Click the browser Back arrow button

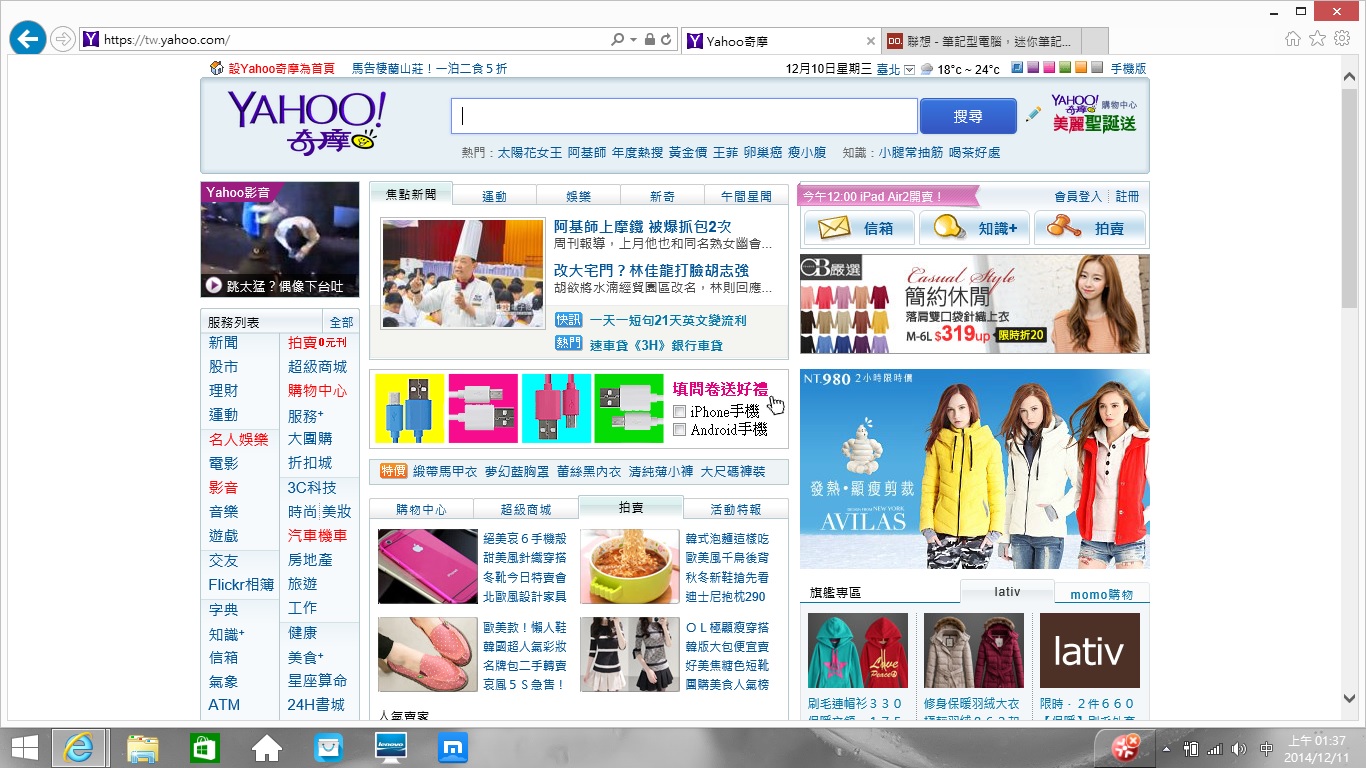click(27, 39)
